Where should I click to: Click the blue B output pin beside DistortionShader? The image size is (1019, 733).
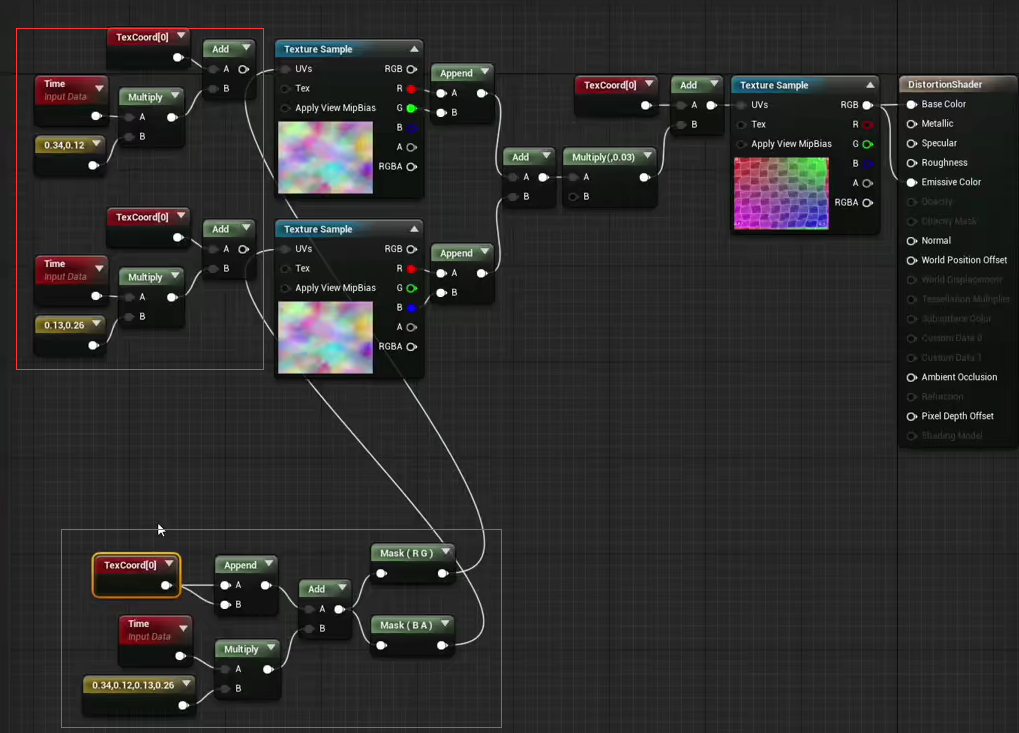[868, 164]
